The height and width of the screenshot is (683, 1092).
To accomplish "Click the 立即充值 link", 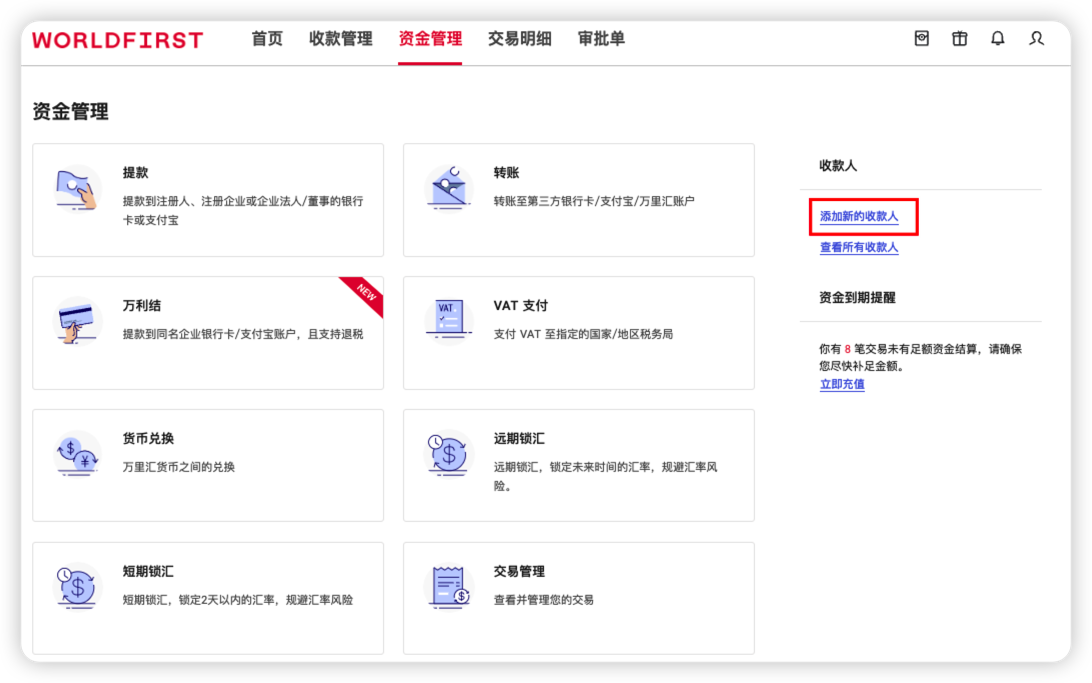I will tap(842, 384).
